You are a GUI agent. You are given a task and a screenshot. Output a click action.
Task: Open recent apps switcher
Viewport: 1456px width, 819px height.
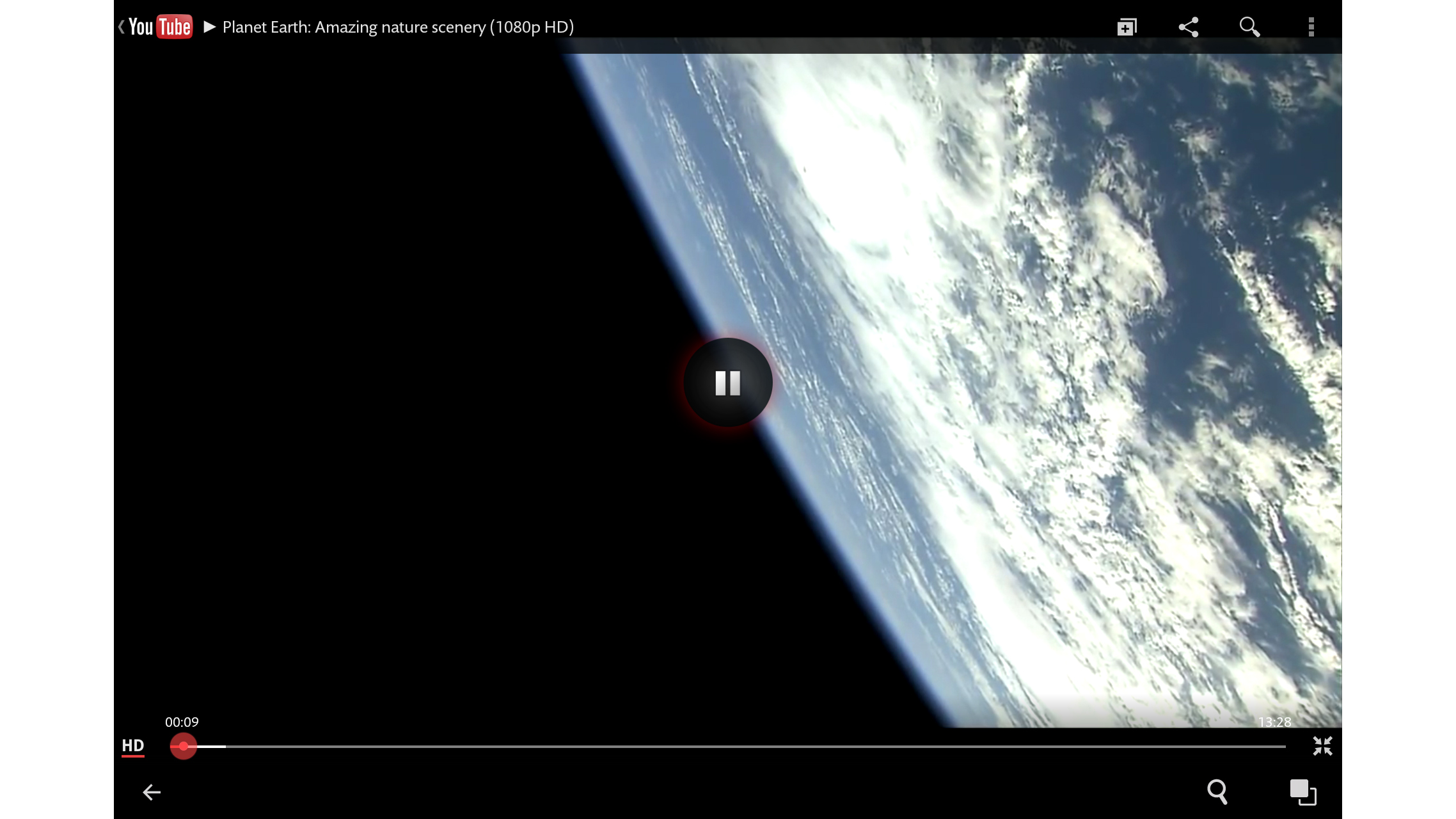(1303, 792)
